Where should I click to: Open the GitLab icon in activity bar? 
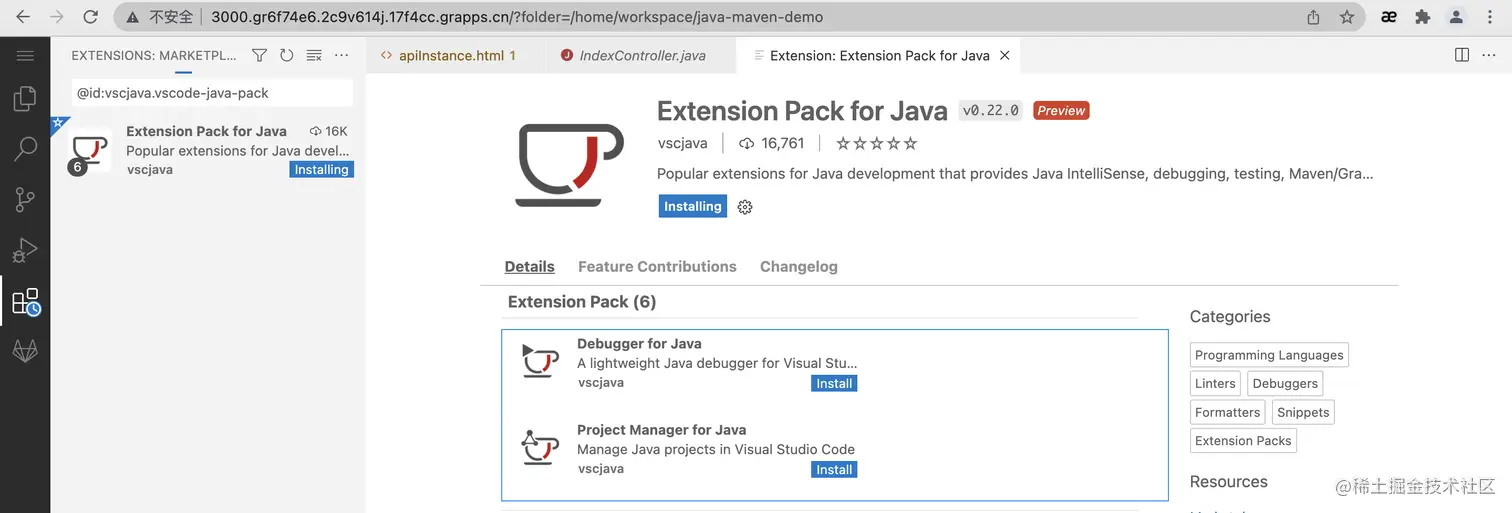[x=25, y=351]
